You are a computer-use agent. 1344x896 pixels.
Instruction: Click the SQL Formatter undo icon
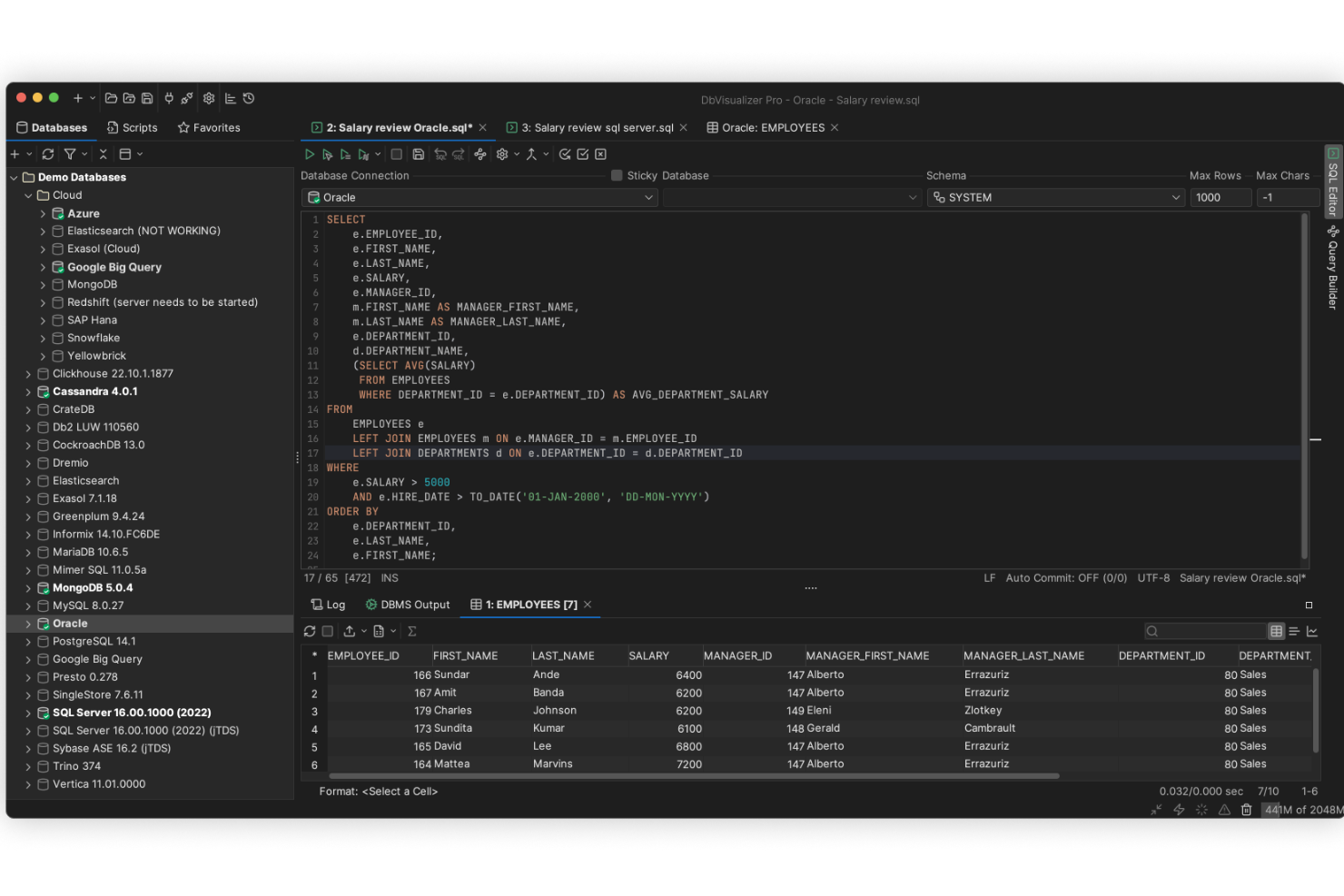coord(440,153)
